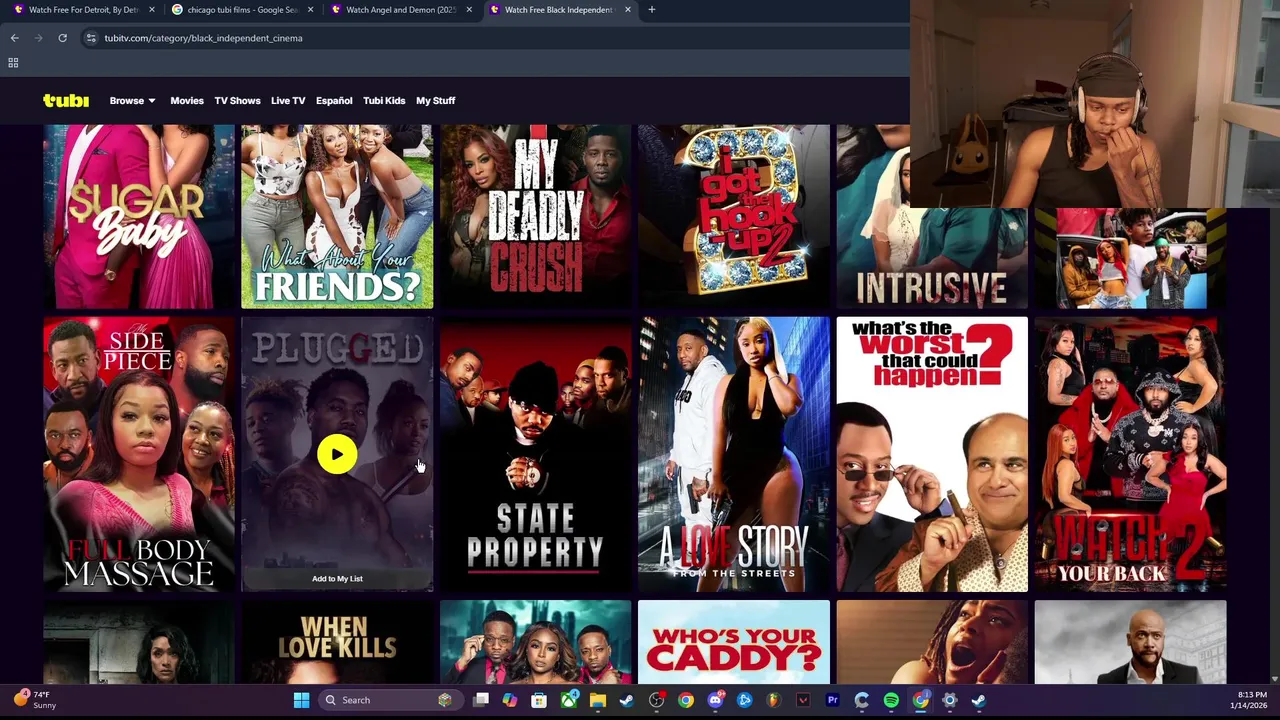Open When Love Kills poster
This screenshot has height=720, width=1280.
click(x=337, y=642)
